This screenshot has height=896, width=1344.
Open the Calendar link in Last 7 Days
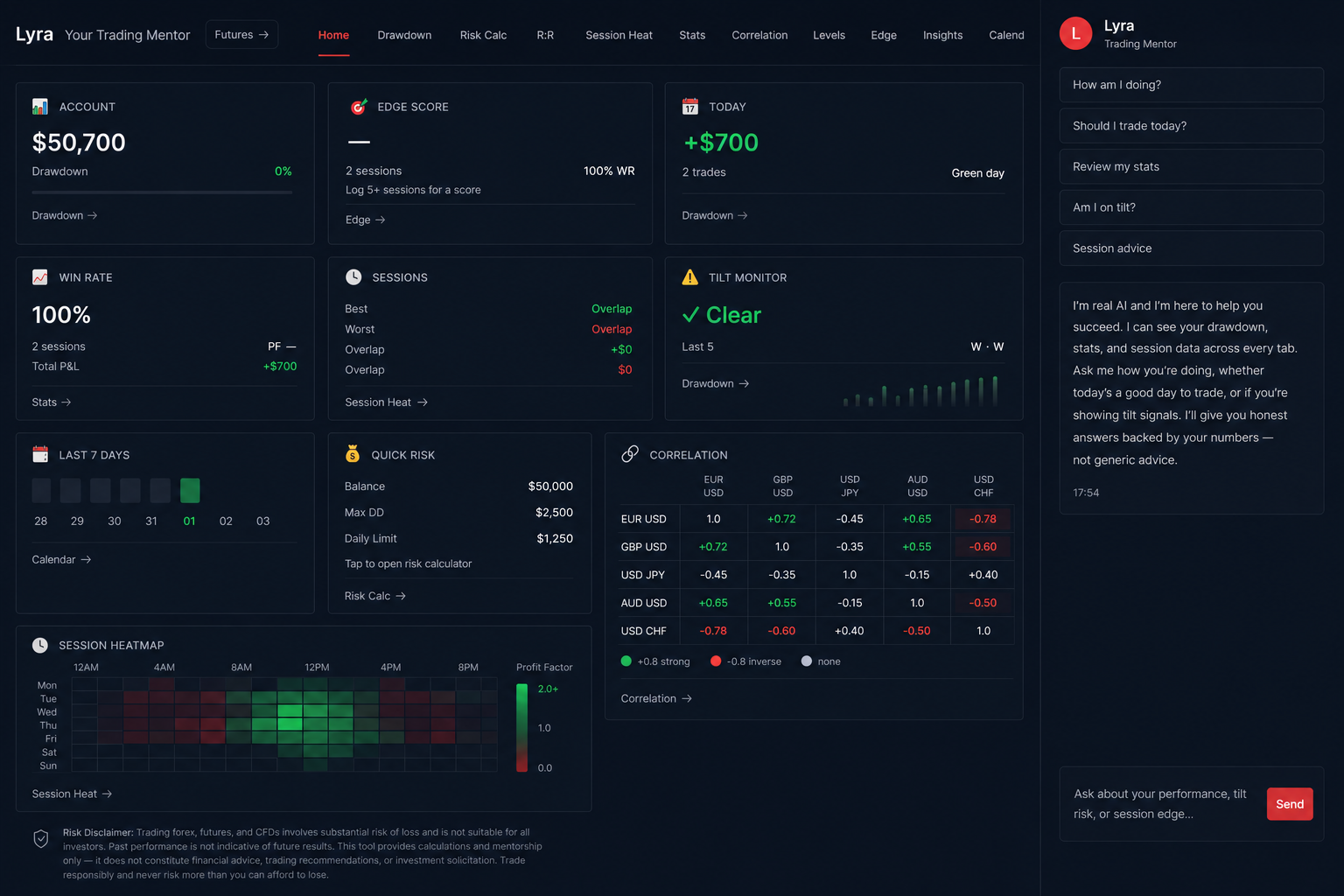pyautogui.click(x=61, y=559)
